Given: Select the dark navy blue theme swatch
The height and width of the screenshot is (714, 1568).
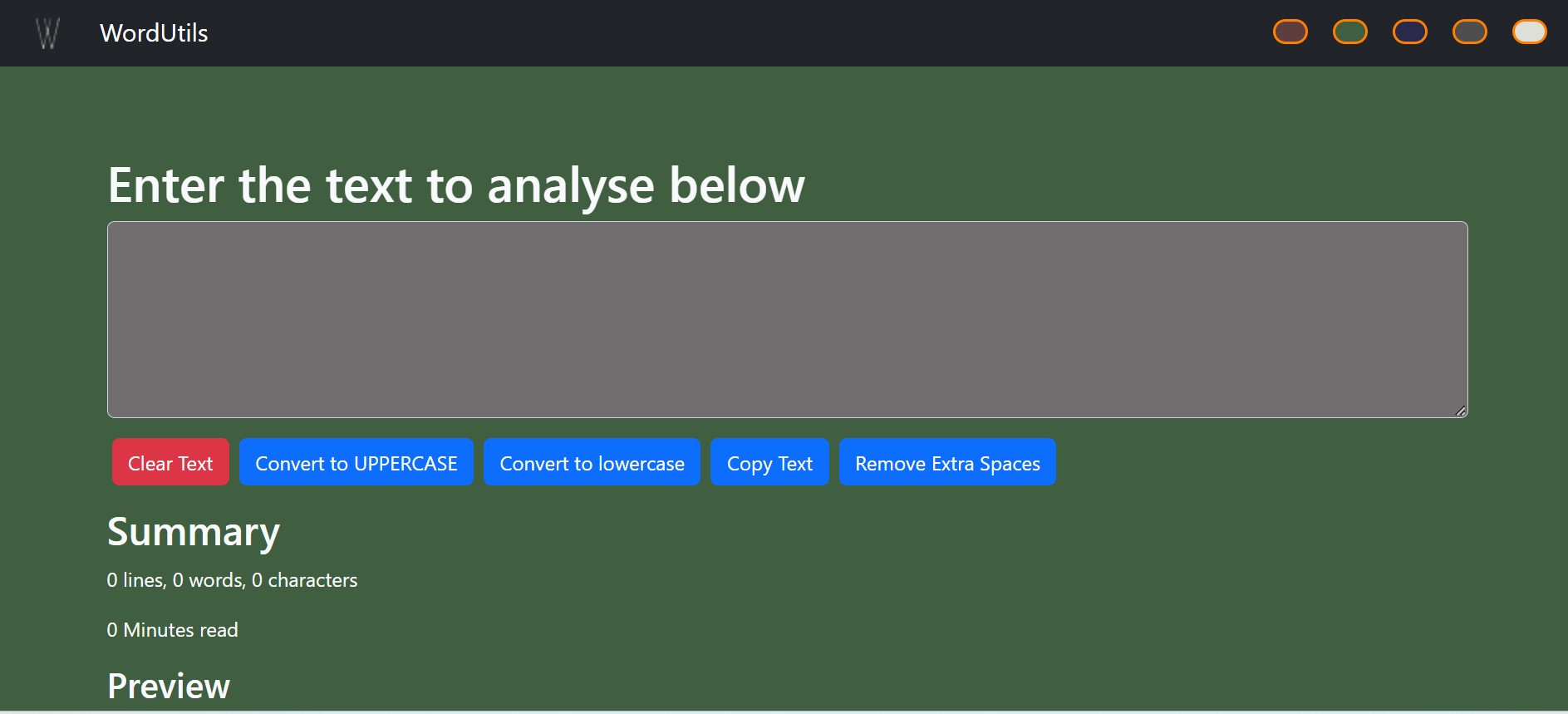Looking at the screenshot, I should point(1409,32).
